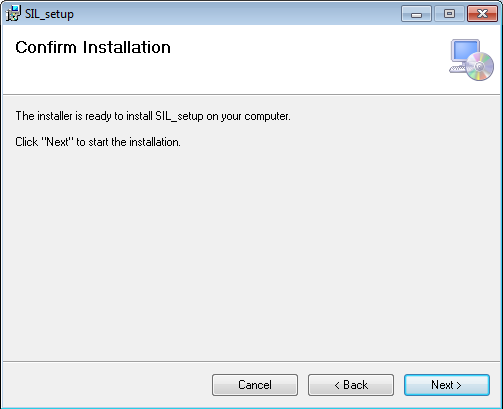503x409 pixels.
Task: Click the SIL_setup title bar text
Action: (49, 14)
